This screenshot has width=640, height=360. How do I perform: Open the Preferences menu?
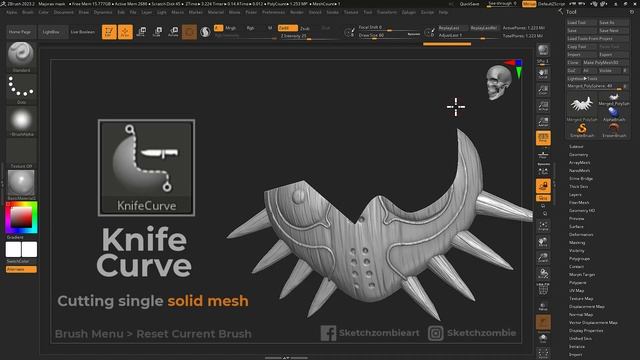(273, 12)
